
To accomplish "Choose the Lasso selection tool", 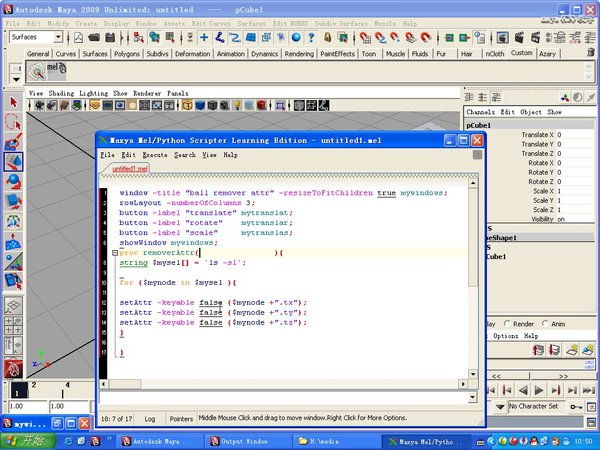I will click(13, 122).
